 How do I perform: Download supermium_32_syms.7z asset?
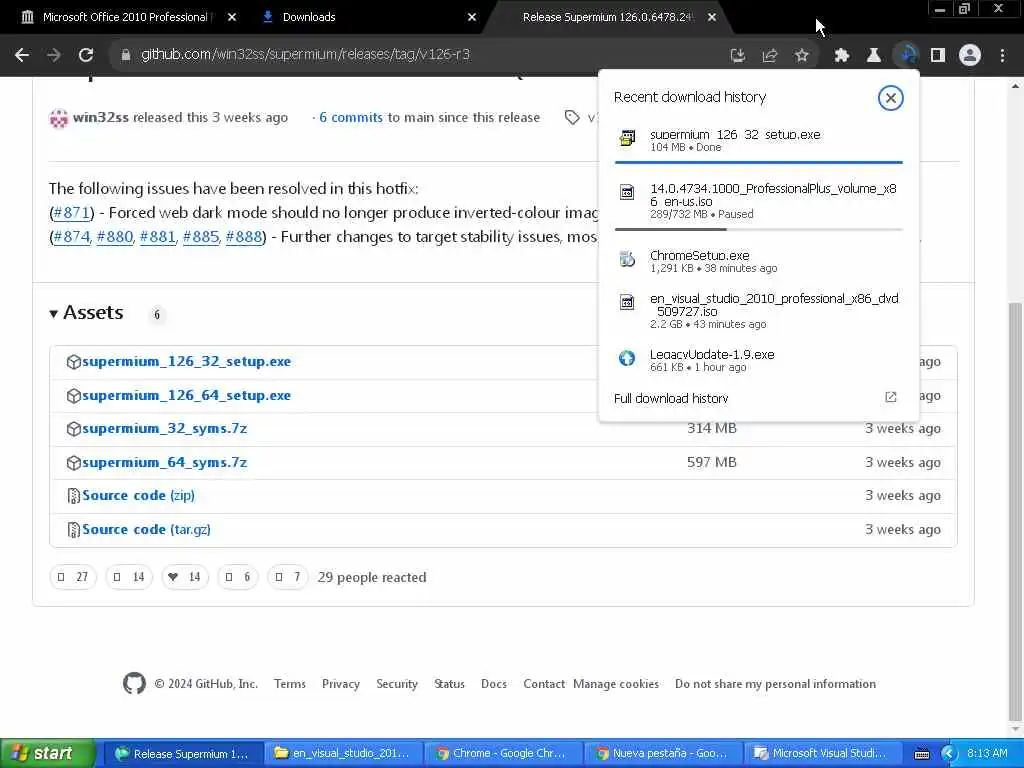click(x=165, y=429)
